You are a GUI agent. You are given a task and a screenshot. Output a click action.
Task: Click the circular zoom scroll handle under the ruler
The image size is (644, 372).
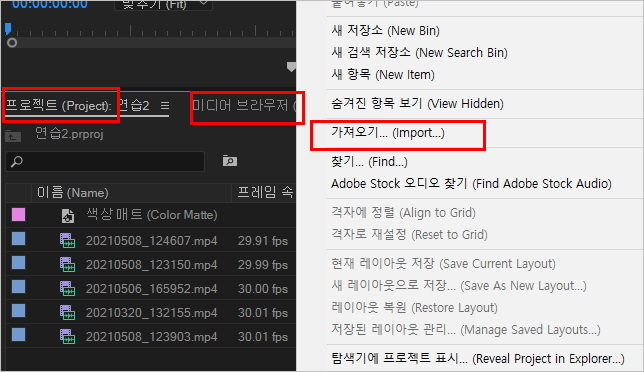pos(12,43)
